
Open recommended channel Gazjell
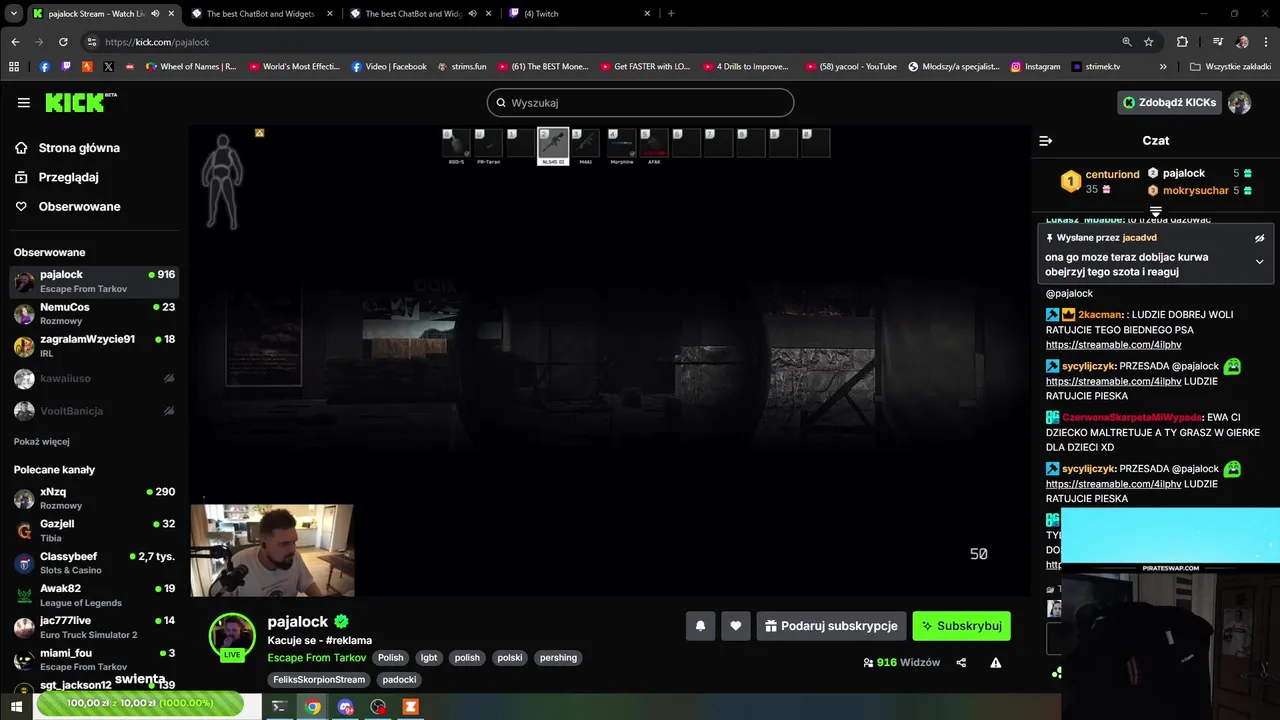(x=94, y=531)
